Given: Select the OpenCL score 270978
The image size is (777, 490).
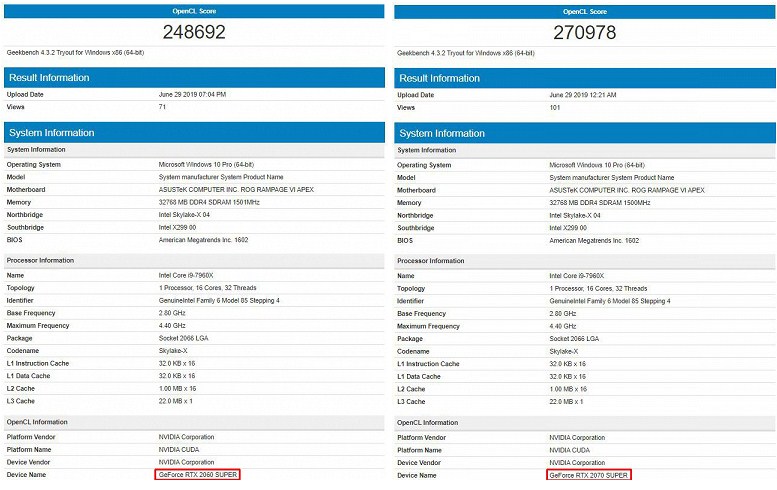Looking at the screenshot, I should click(585, 33).
